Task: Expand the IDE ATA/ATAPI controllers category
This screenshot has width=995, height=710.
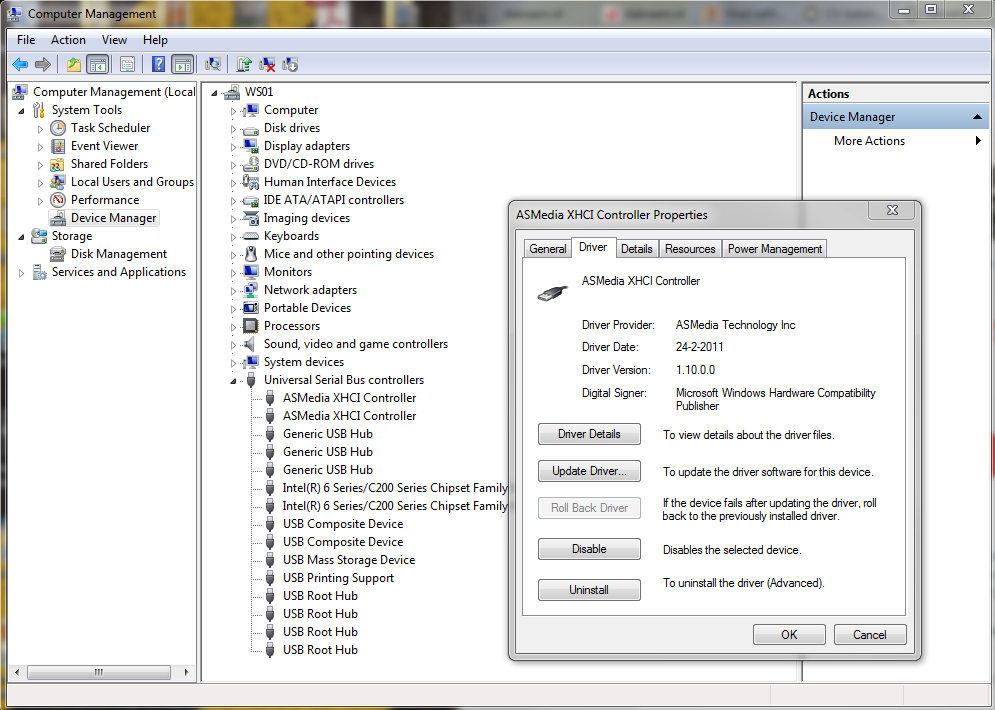Action: pyautogui.click(x=234, y=201)
